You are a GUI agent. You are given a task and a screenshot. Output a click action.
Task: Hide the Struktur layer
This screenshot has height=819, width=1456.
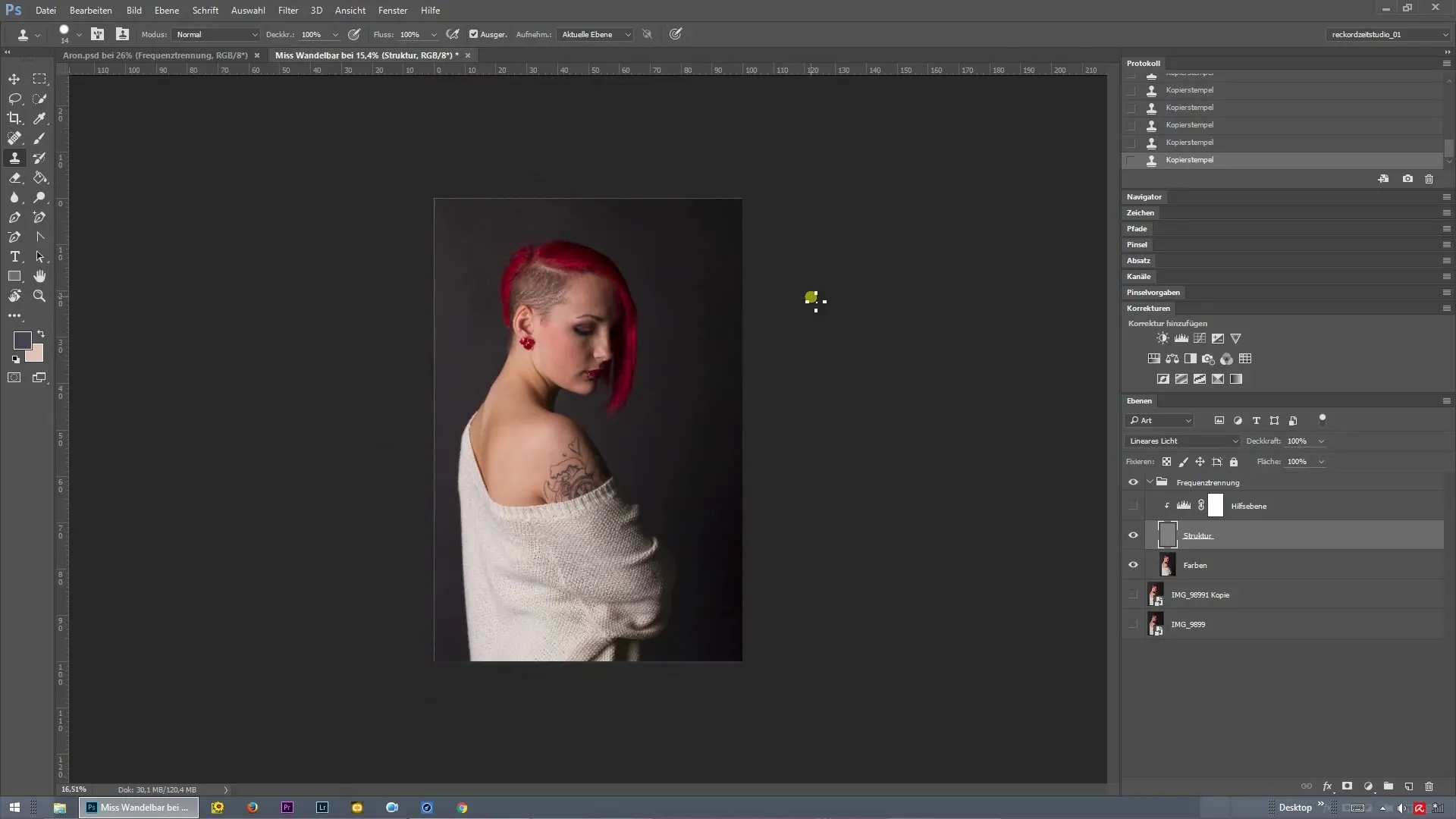[x=1133, y=535]
